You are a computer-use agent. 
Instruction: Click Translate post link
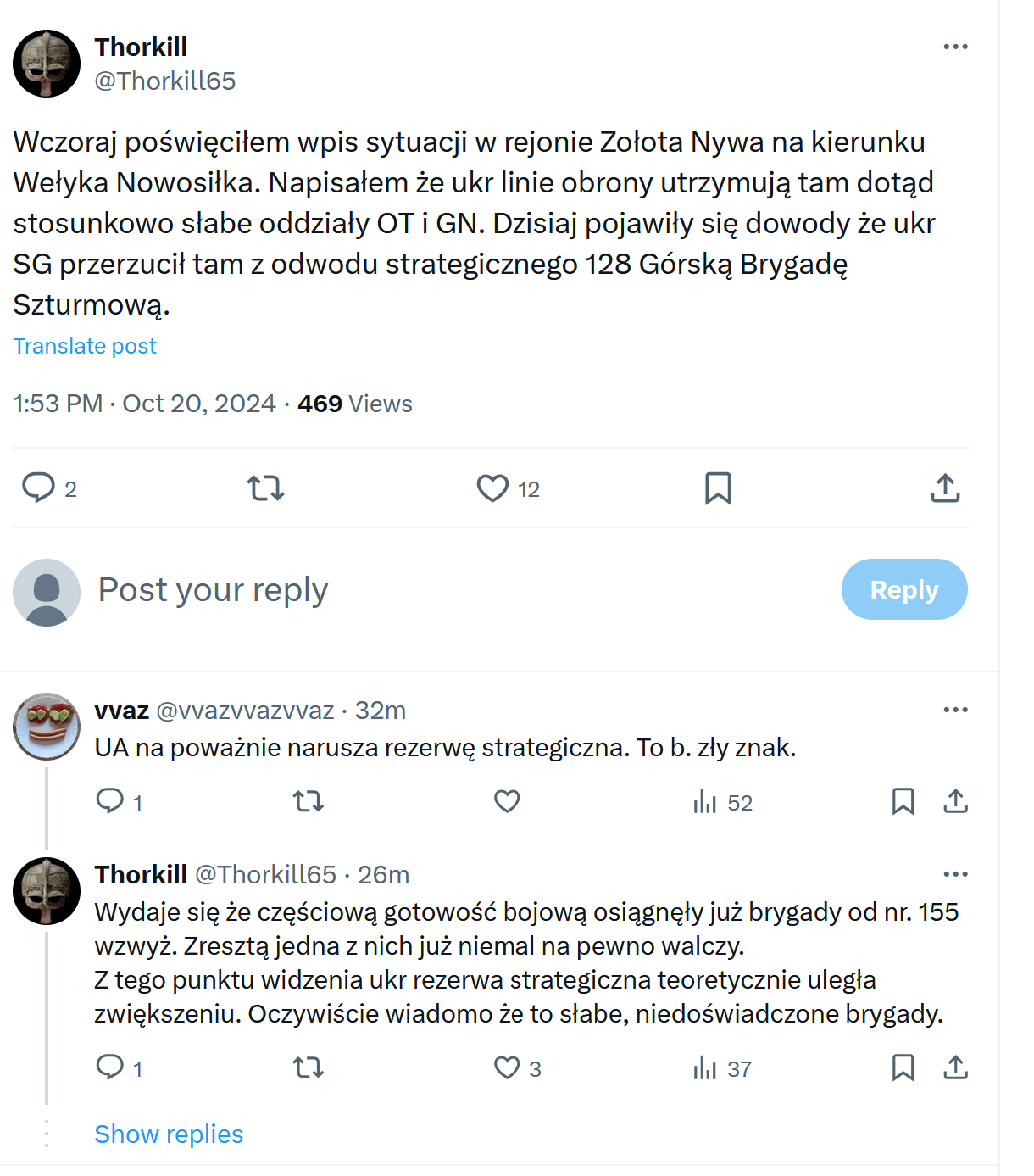coord(85,346)
